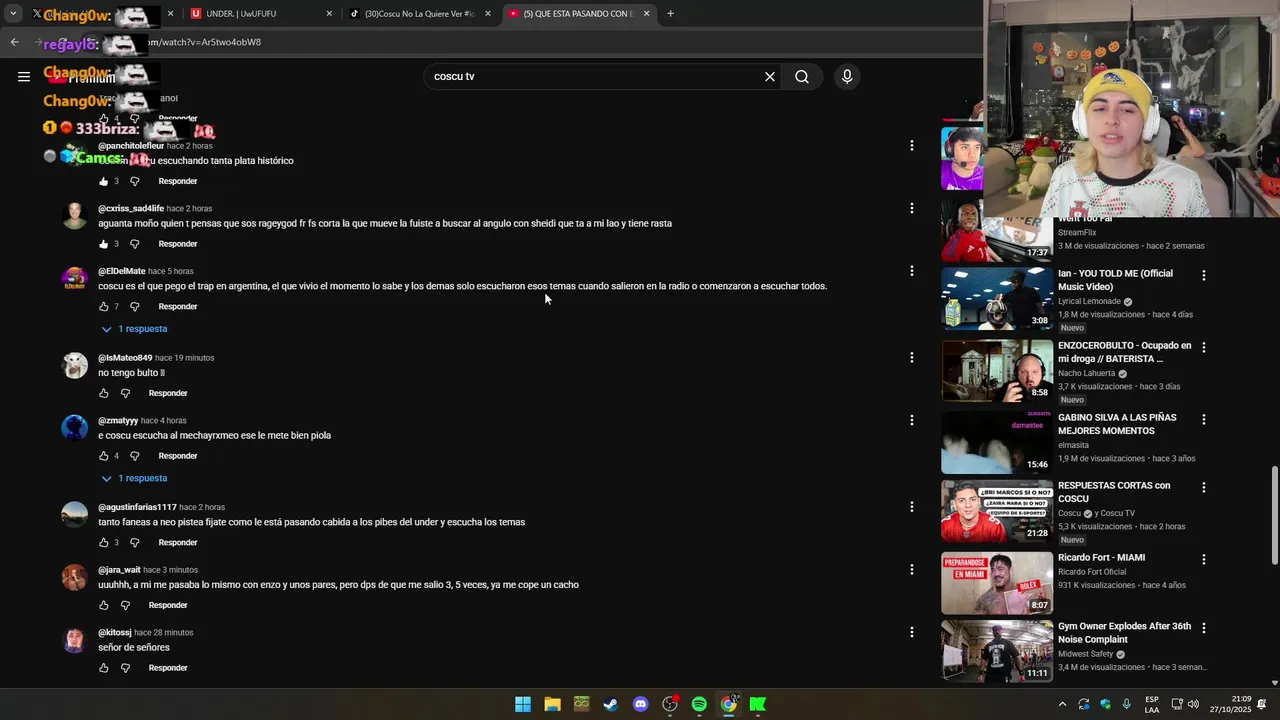The image size is (1280, 720).
Task: Dislike @panchitolefleur's comment
Action: point(135,181)
